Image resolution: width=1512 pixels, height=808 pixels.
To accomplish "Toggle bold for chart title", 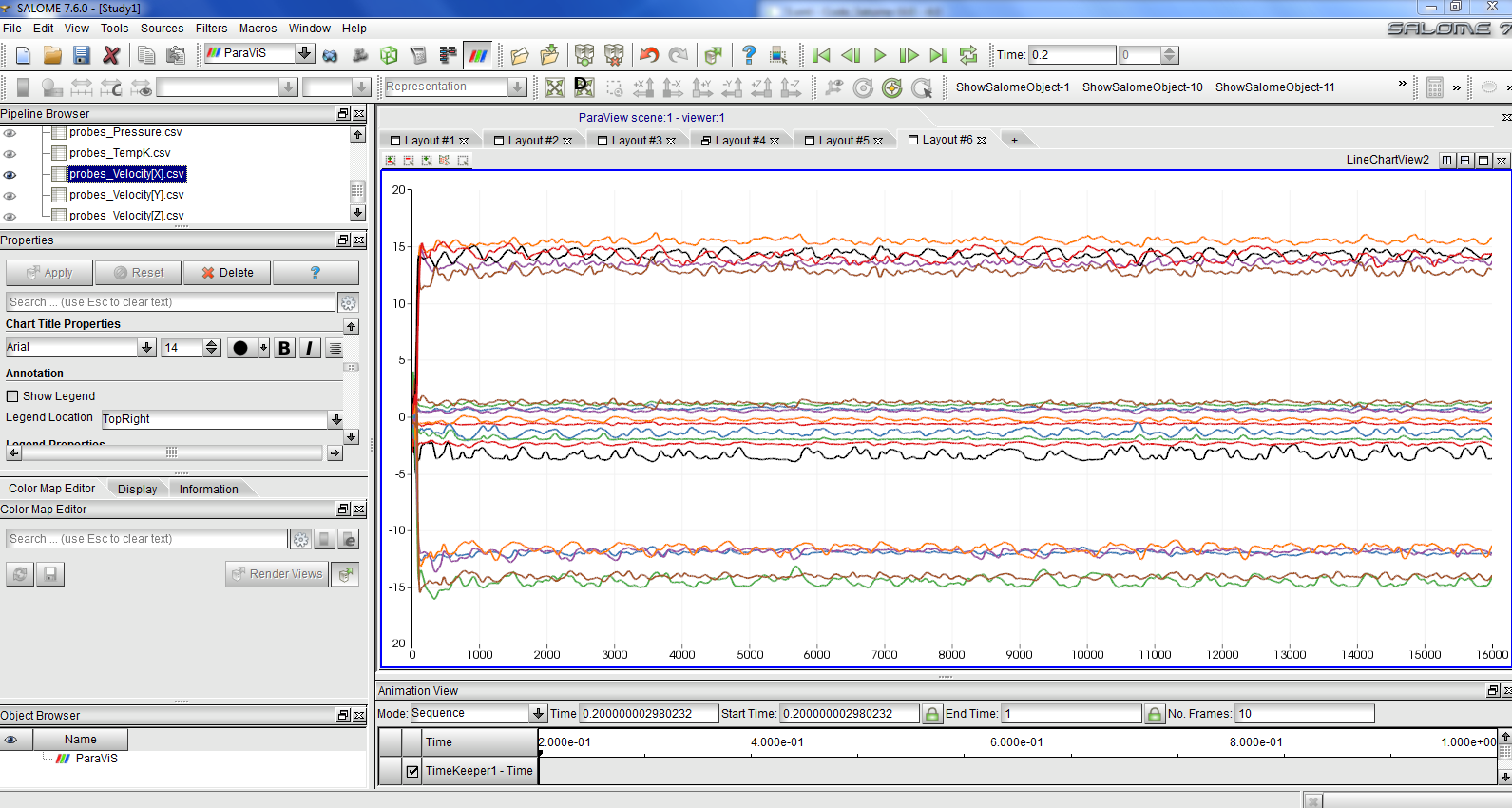I will pyautogui.click(x=284, y=348).
